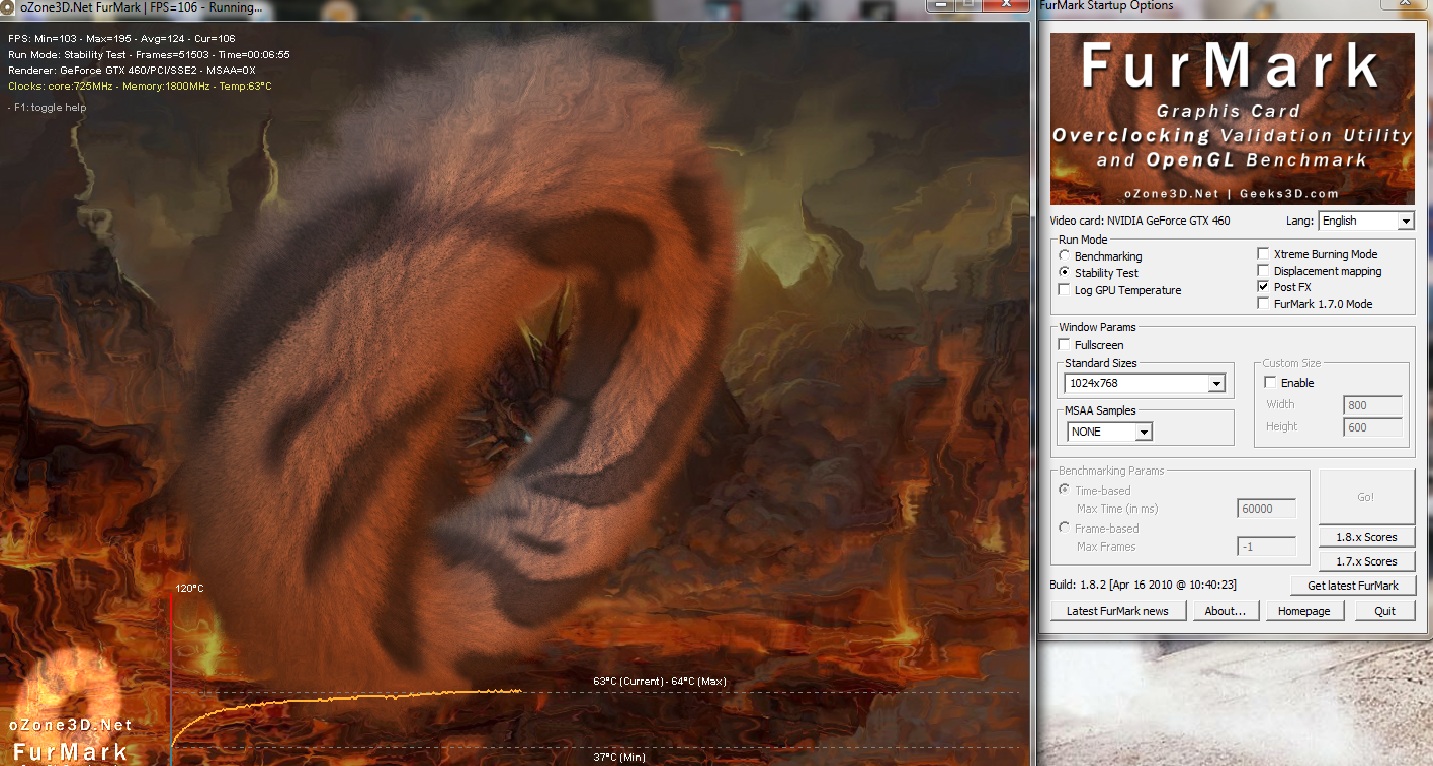Click the '63°C (Current) - 64°C (Max)' label

click(660, 681)
